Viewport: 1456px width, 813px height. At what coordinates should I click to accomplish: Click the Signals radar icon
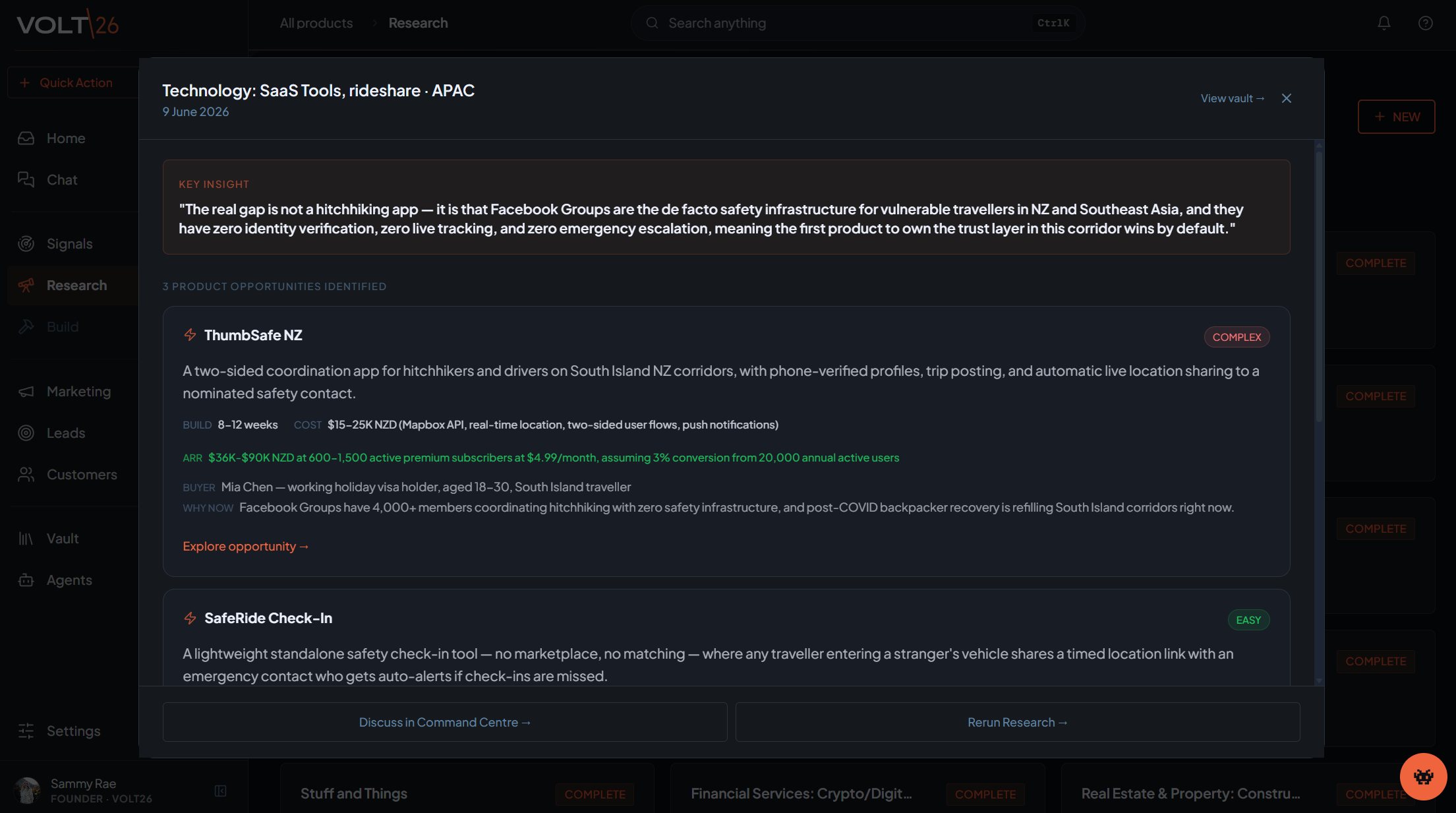(x=26, y=244)
